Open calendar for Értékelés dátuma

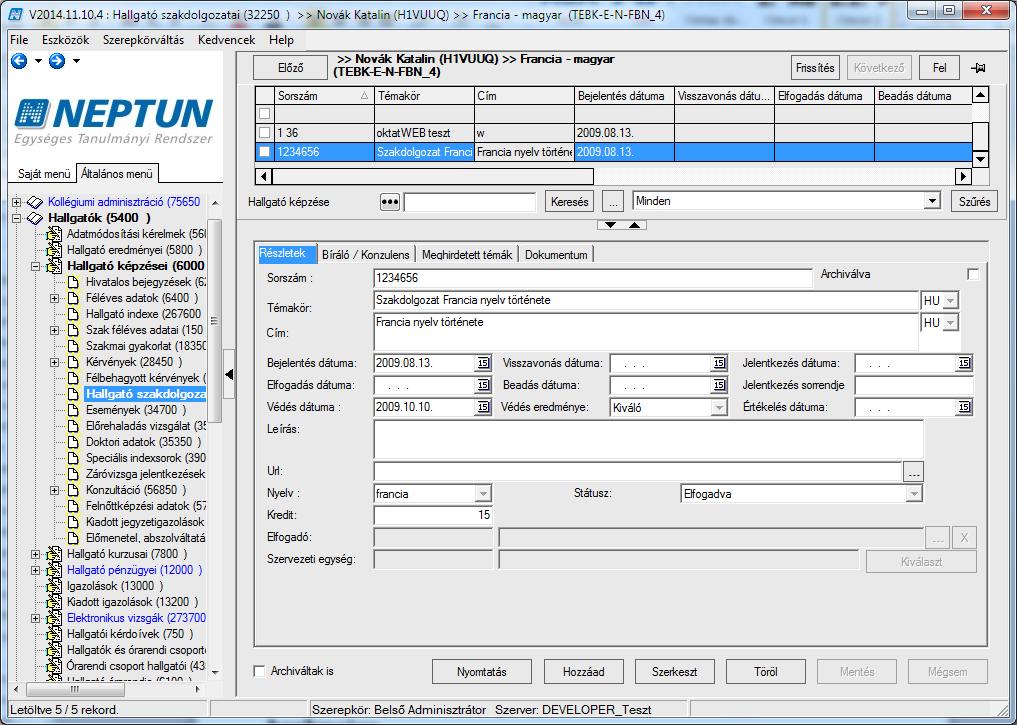(x=964, y=407)
